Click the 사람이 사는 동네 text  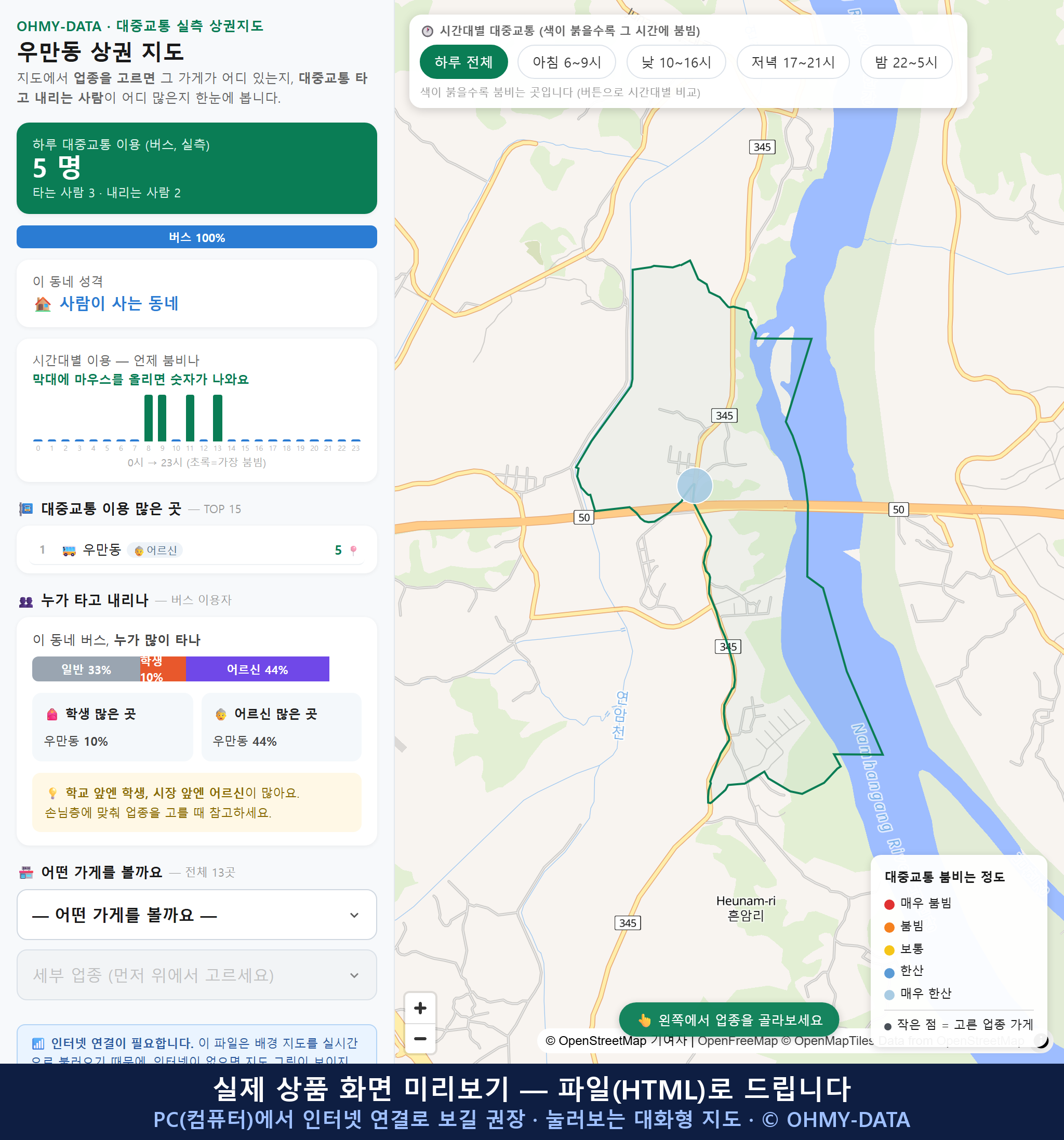point(119,304)
